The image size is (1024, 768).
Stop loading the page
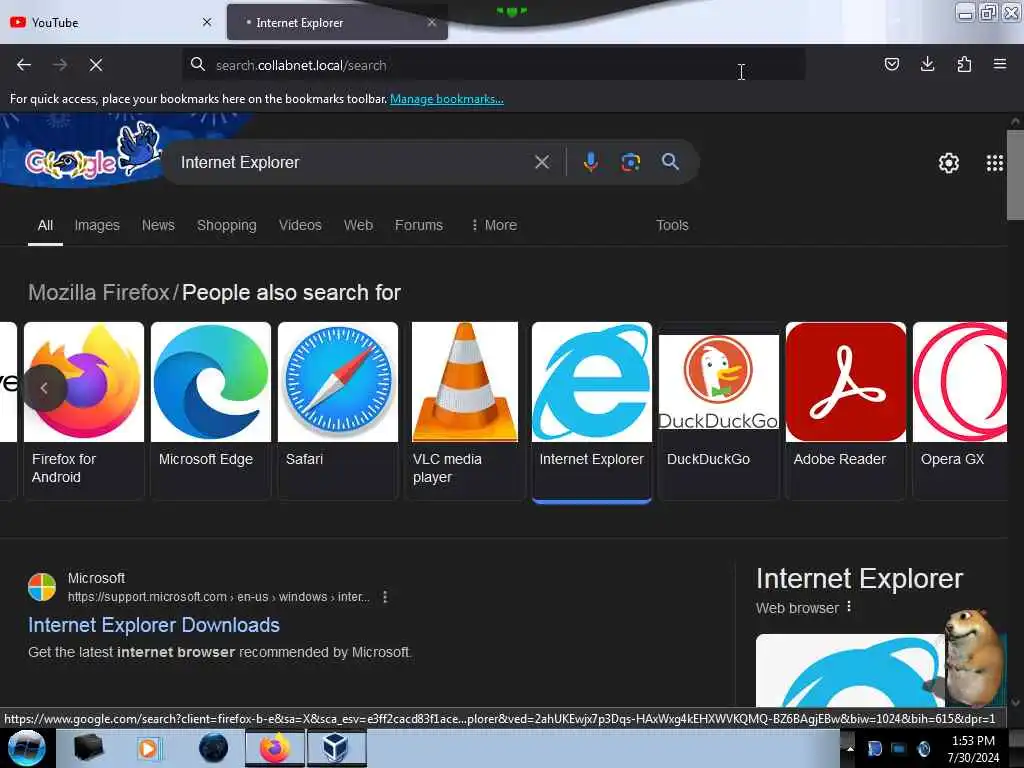[96, 65]
